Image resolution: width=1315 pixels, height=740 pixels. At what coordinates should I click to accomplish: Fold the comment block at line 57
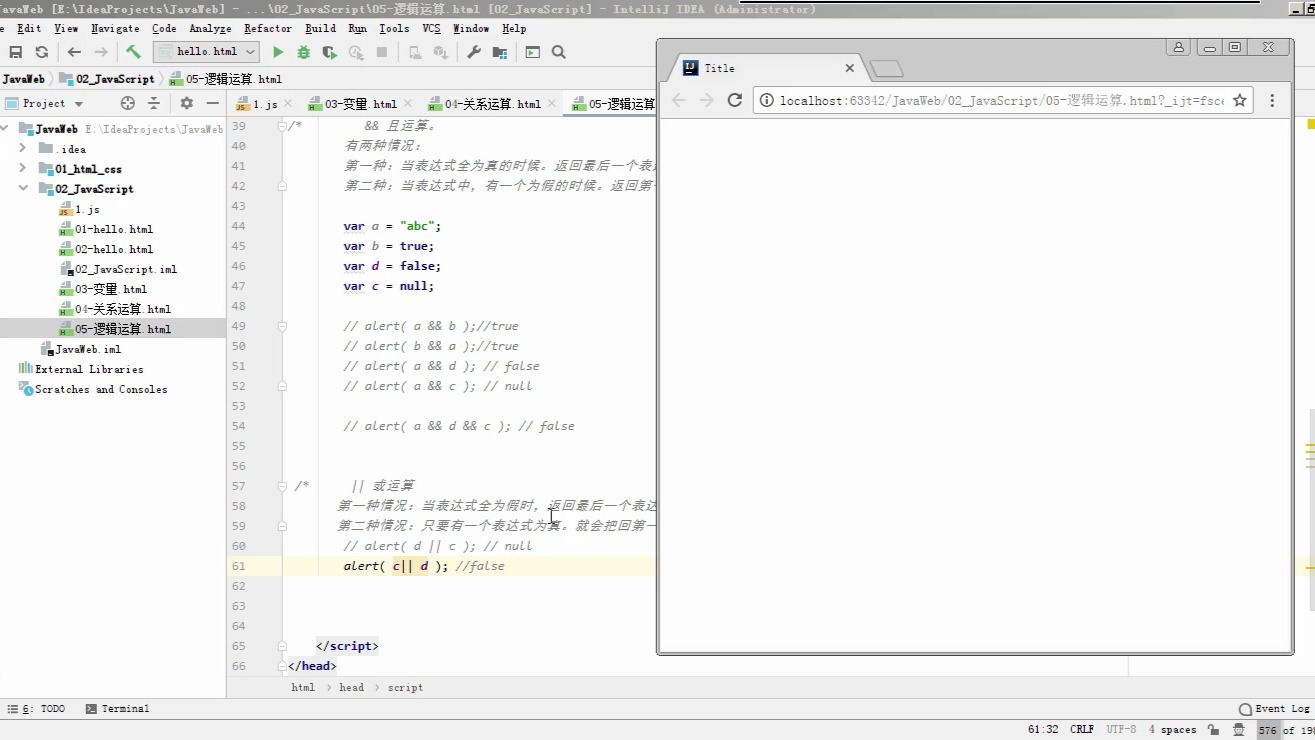pyautogui.click(x=283, y=486)
